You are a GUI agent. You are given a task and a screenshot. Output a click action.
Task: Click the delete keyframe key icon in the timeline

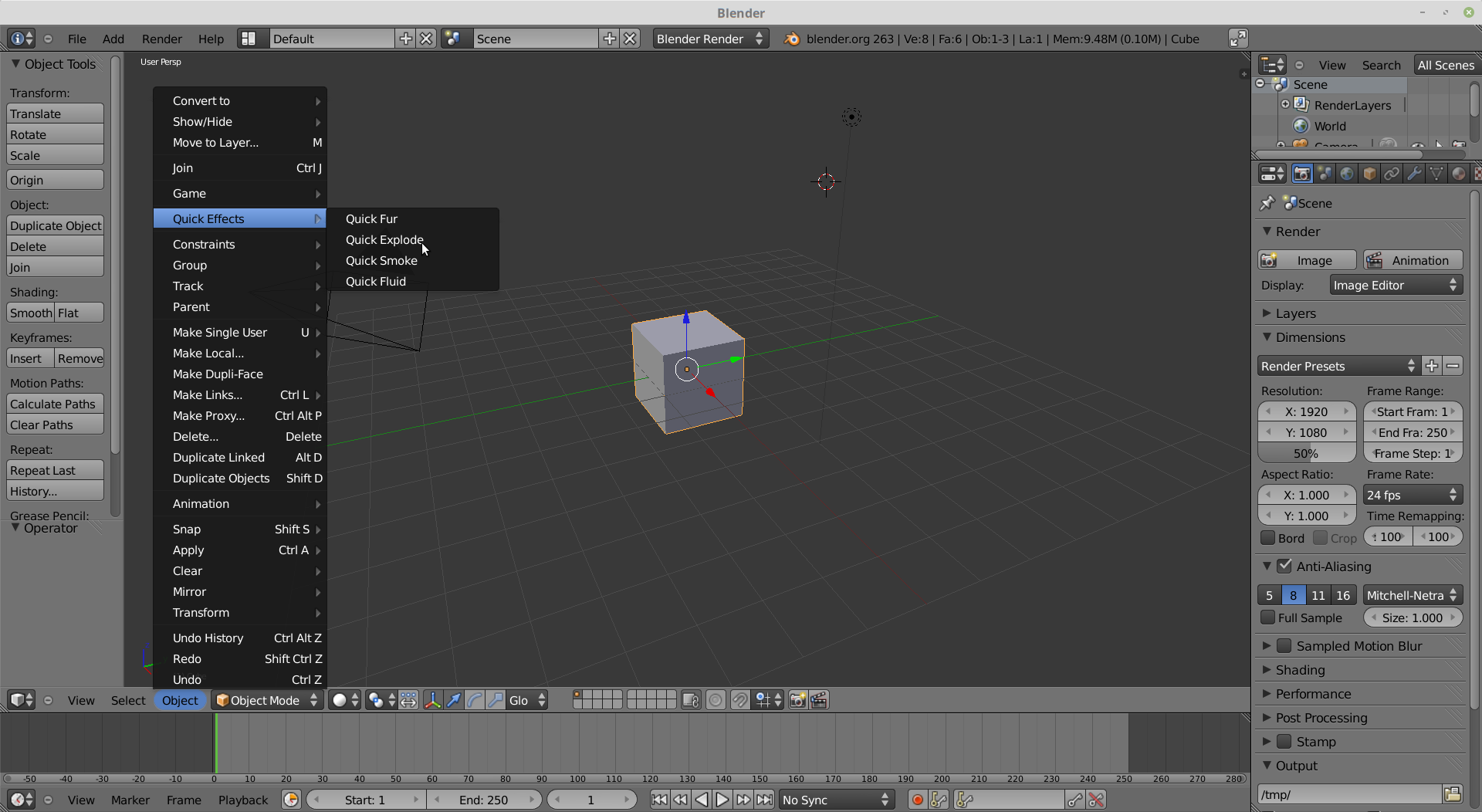1096,800
